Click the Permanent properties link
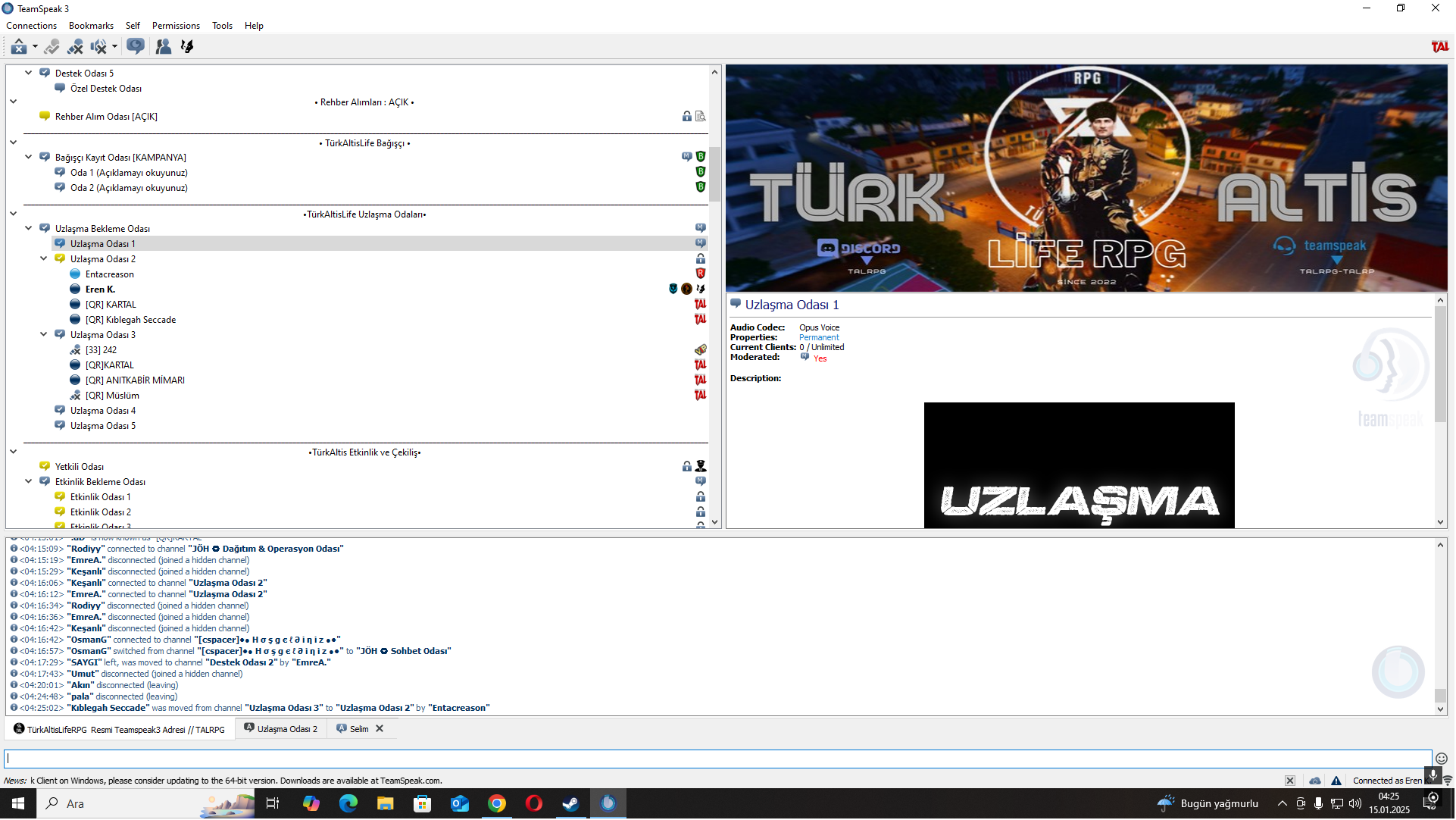This screenshot has width=1456, height=820. [819, 338]
